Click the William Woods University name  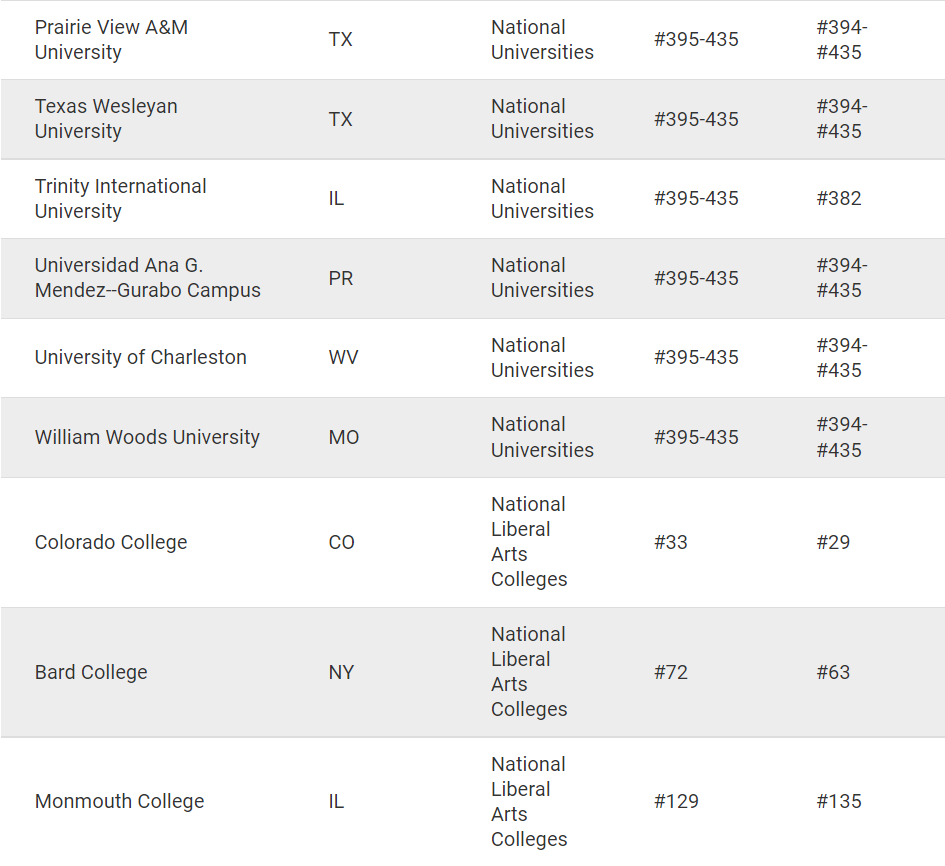click(147, 437)
